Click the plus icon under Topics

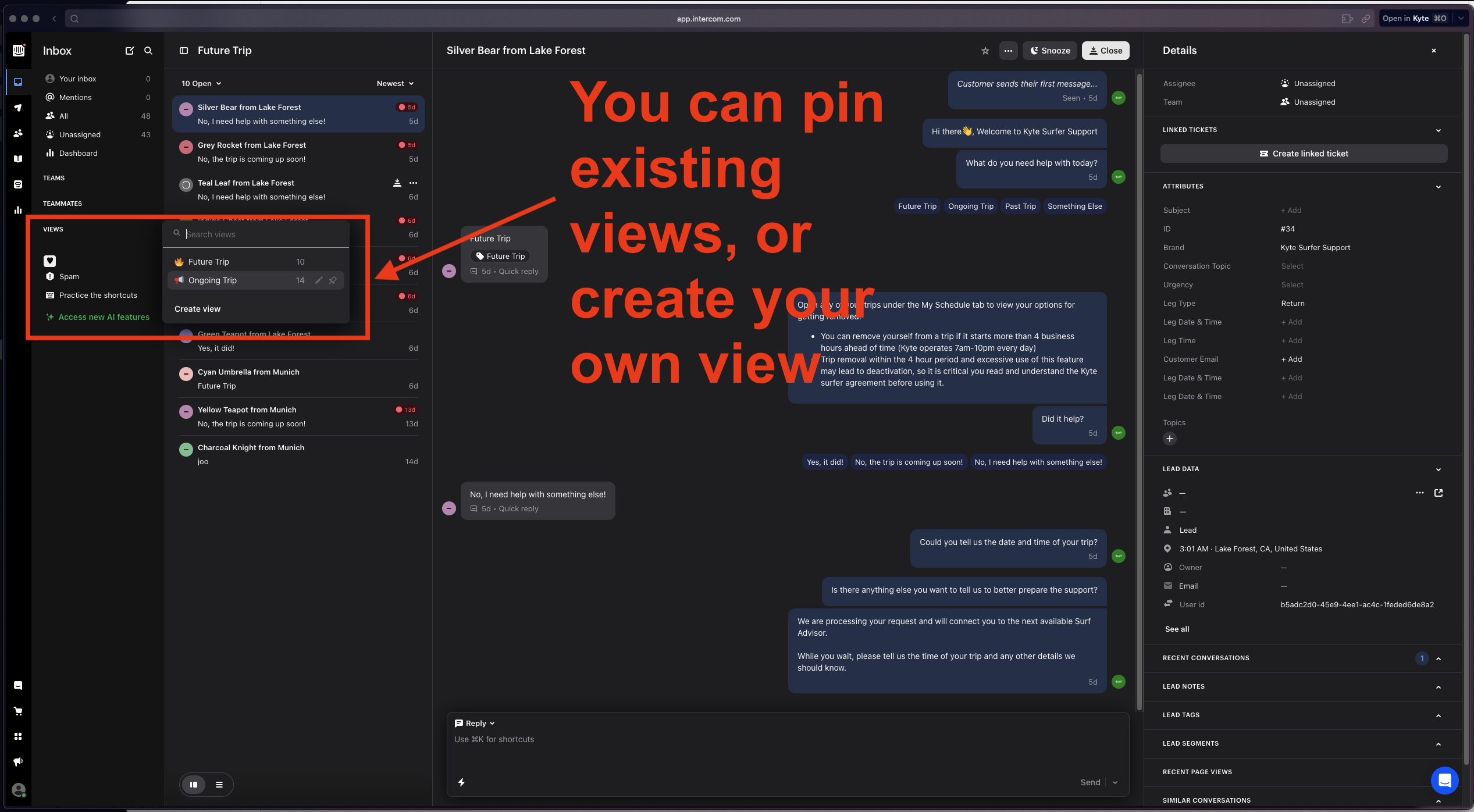pyautogui.click(x=1170, y=439)
